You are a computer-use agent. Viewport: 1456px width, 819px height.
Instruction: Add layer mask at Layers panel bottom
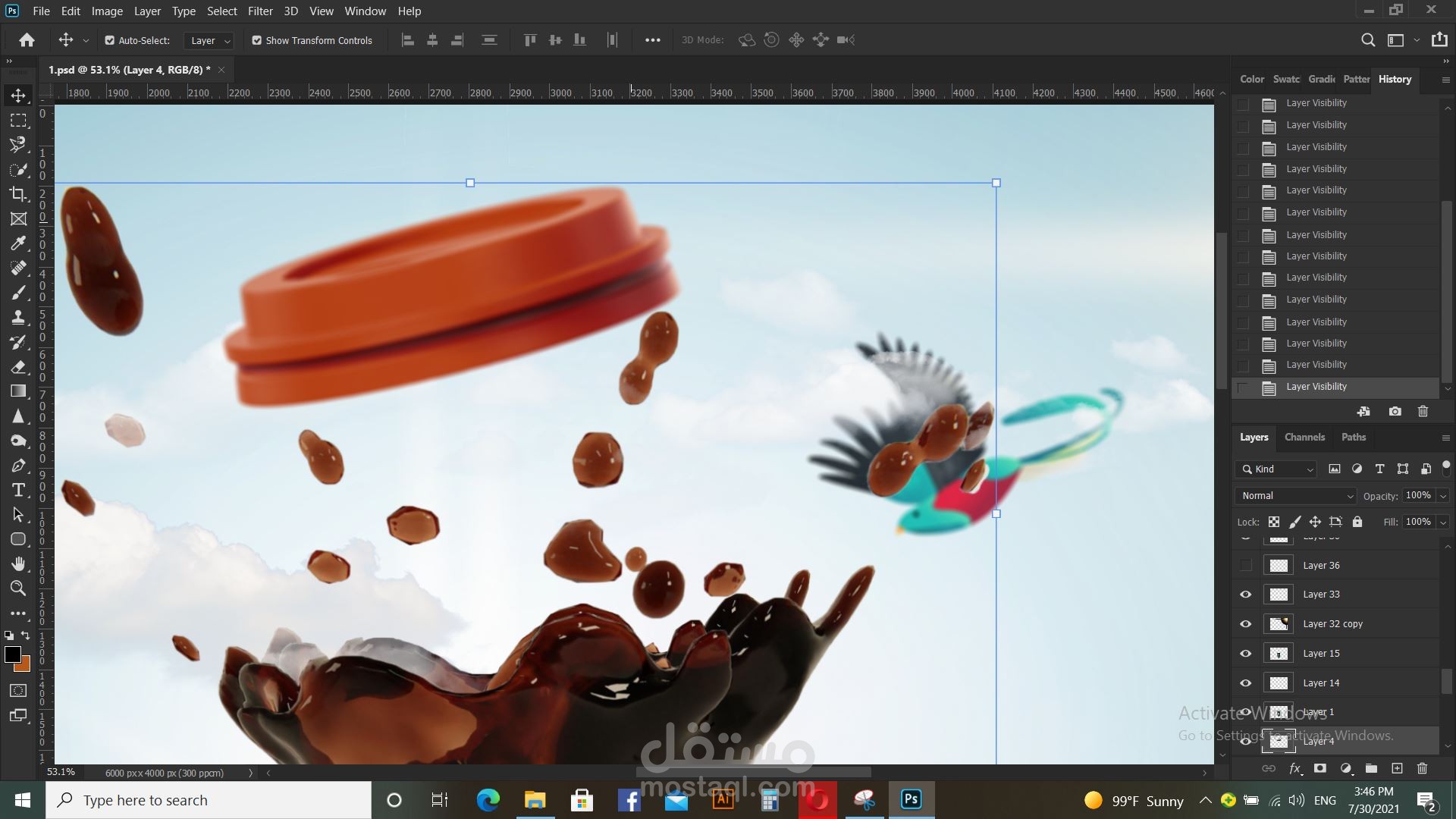(x=1320, y=768)
